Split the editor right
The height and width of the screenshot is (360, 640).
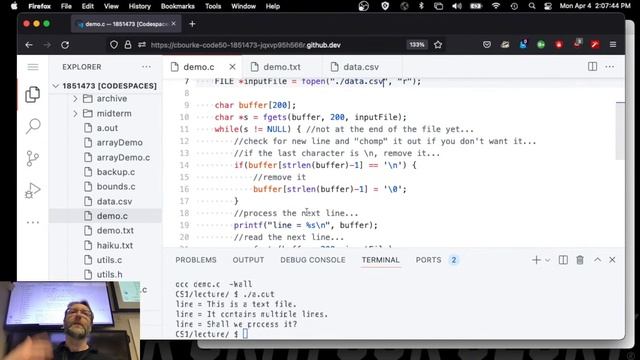coord(592,67)
